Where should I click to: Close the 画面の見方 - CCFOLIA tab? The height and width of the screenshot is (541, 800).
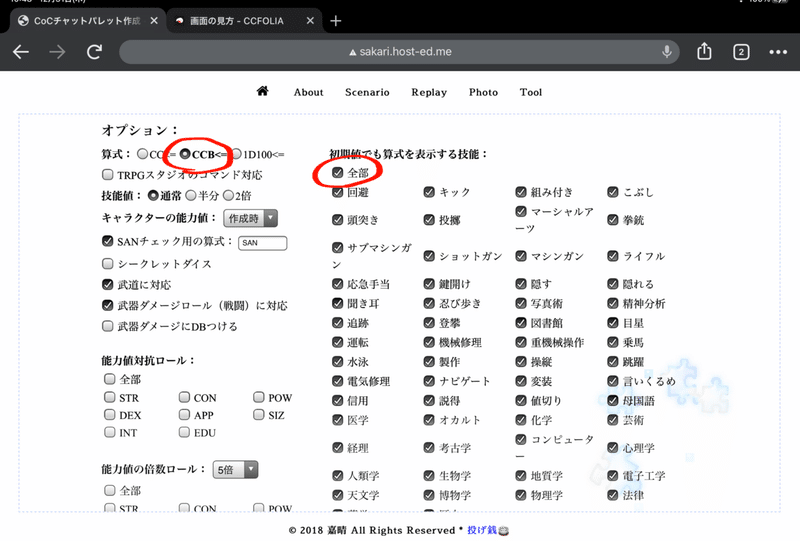[310, 21]
